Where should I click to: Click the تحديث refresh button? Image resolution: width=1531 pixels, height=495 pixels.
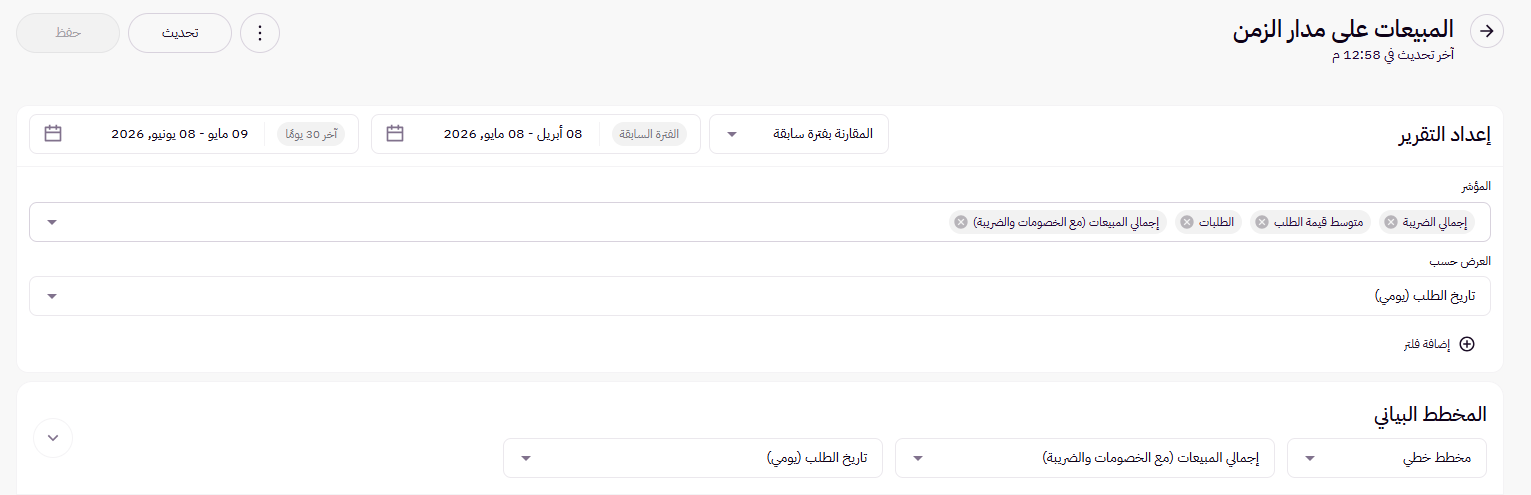click(x=180, y=33)
